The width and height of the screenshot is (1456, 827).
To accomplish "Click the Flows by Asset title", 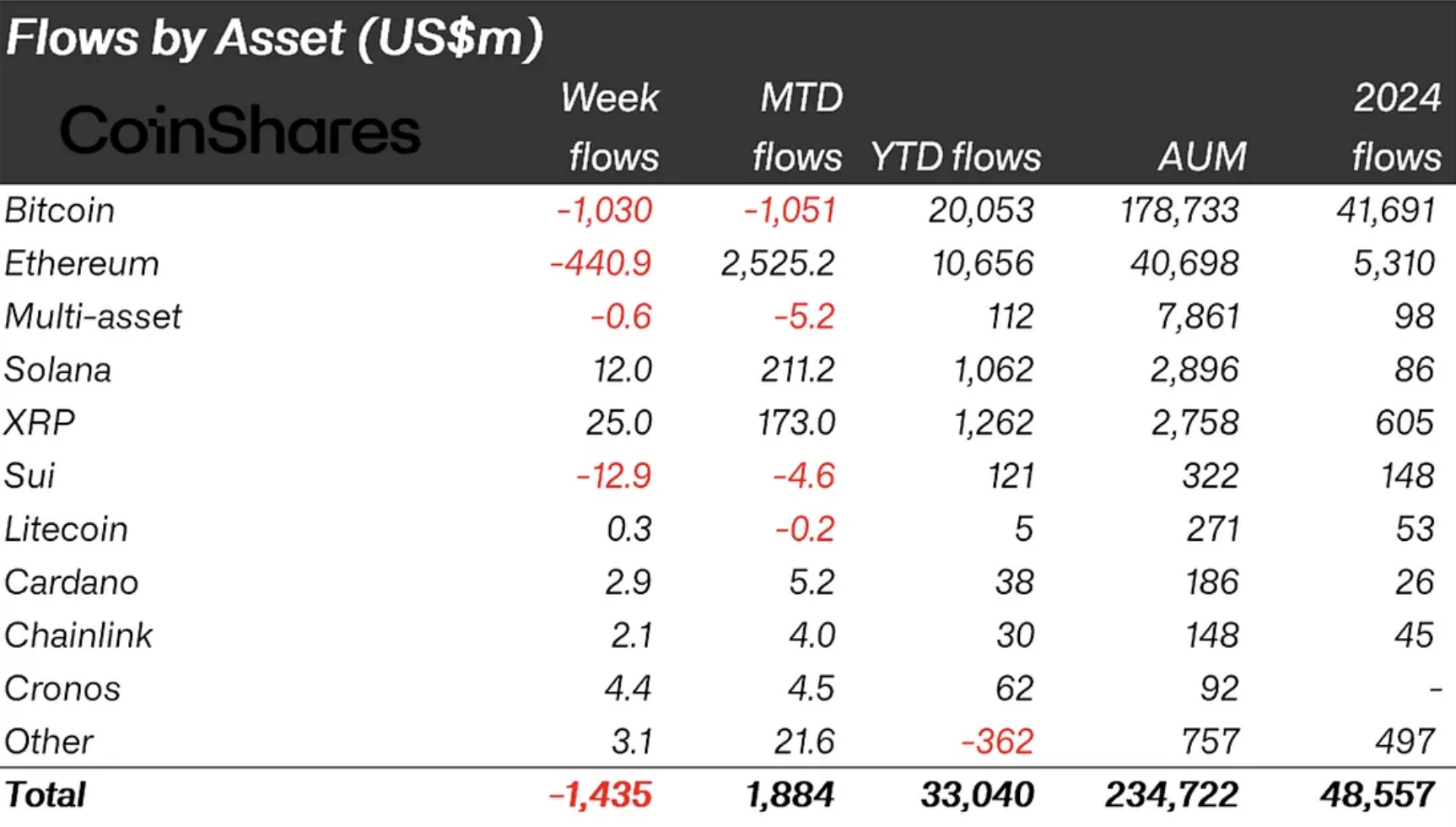I will click(x=274, y=38).
